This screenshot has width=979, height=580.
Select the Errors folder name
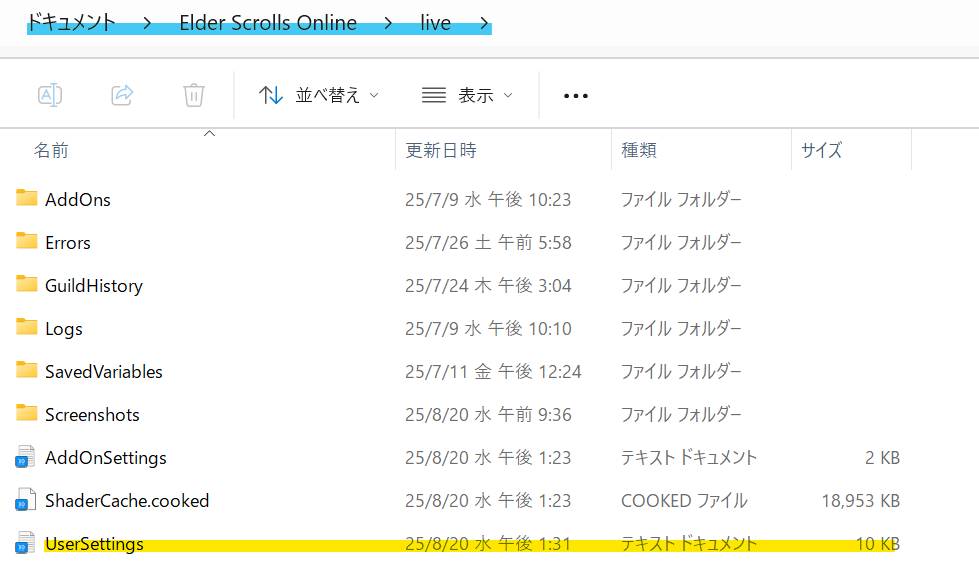(x=68, y=243)
